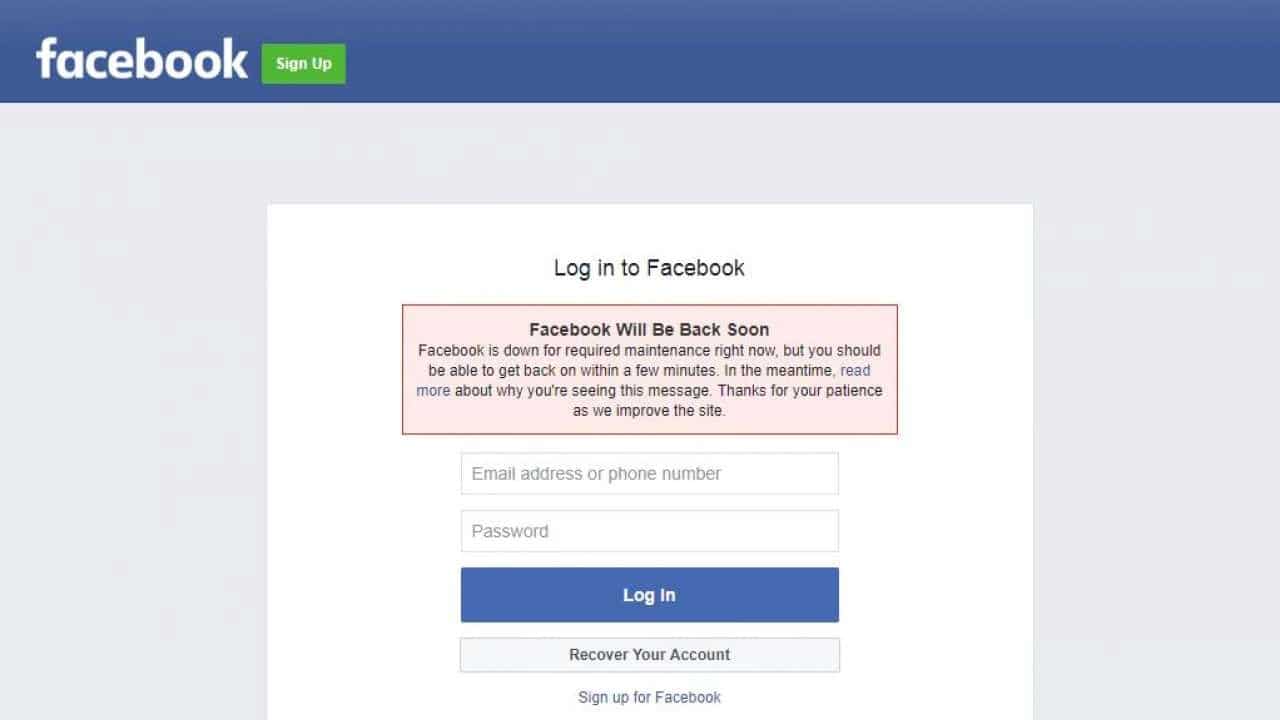Place cursor in the email or phone box
The height and width of the screenshot is (720, 1280).
[650, 474]
